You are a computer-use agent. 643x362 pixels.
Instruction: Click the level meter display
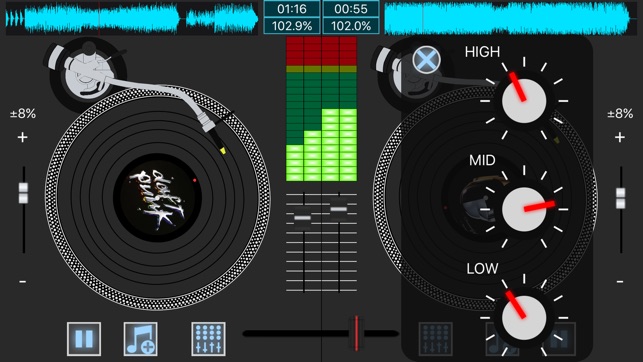(322, 109)
